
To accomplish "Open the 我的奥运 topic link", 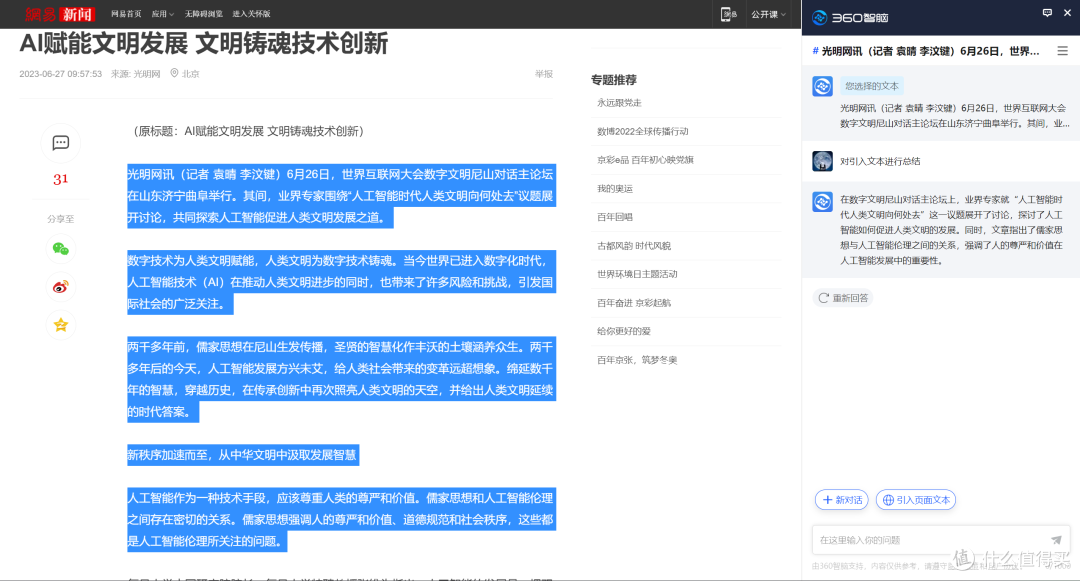I will click(614, 189).
